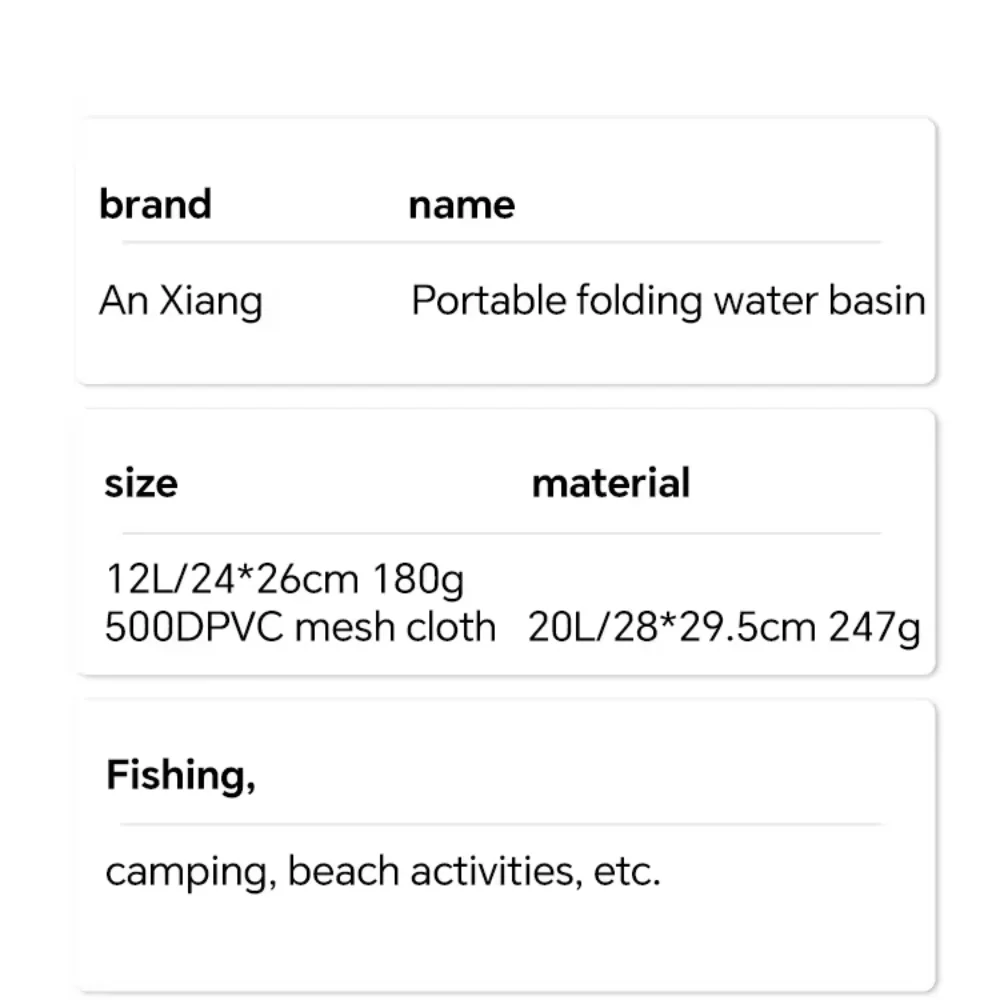Click the "material" column header
The image size is (1000, 1000).
(x=610, y=483)
